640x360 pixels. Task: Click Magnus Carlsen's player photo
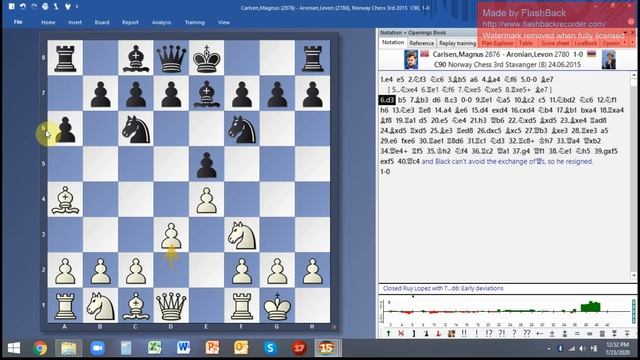tap(411, 60)
